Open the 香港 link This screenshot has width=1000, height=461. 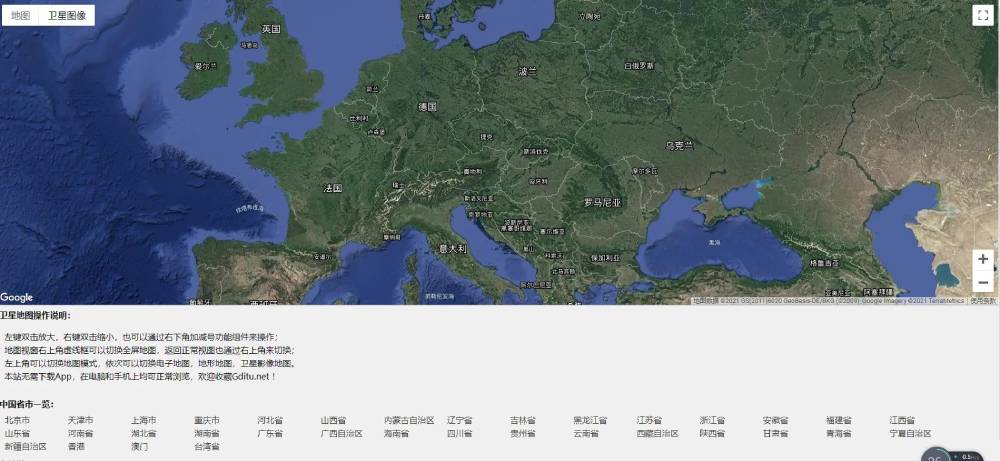[76, 447]
